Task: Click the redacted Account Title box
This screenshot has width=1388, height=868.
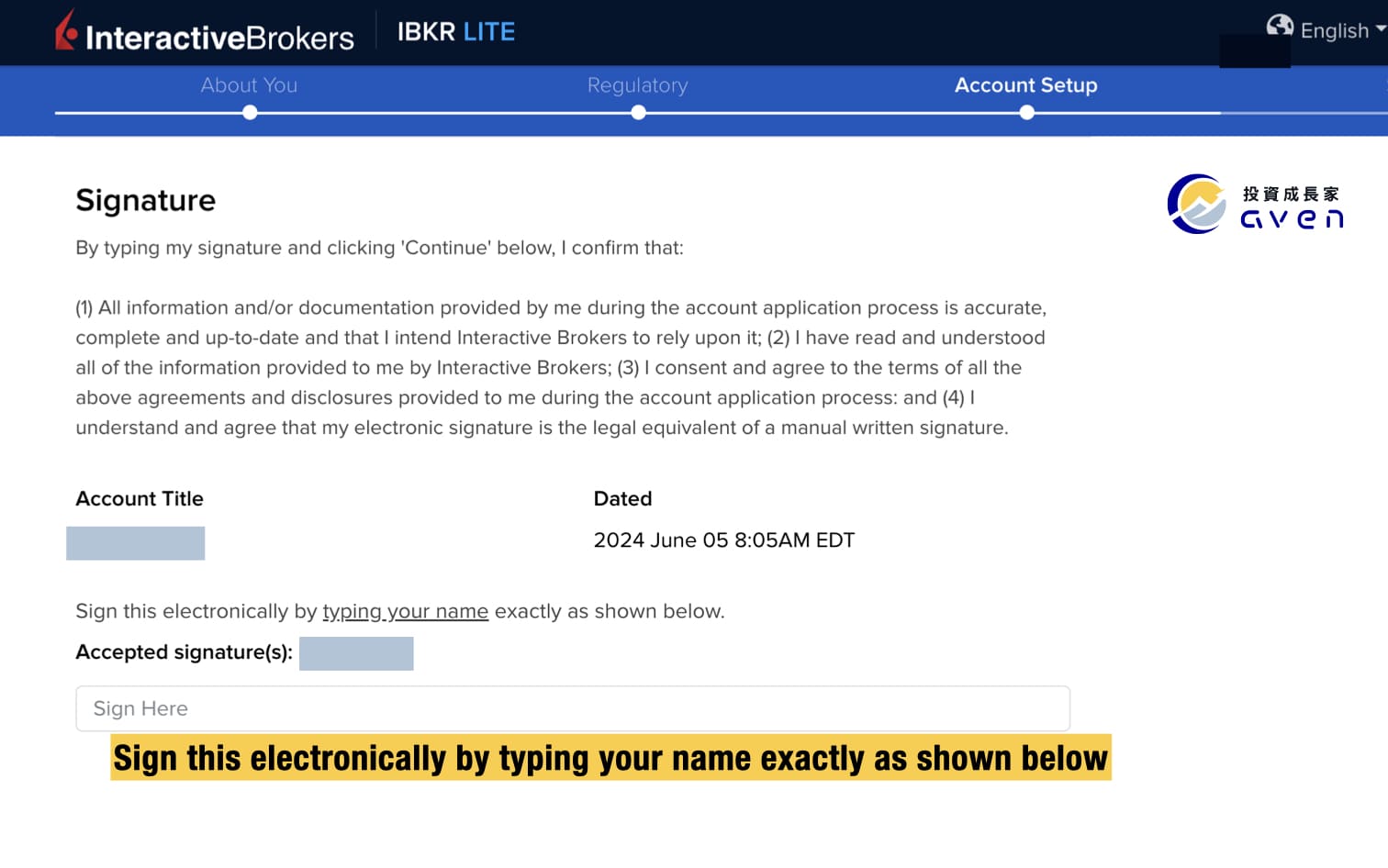Action: pyautogui.click(x=136, y=543)
